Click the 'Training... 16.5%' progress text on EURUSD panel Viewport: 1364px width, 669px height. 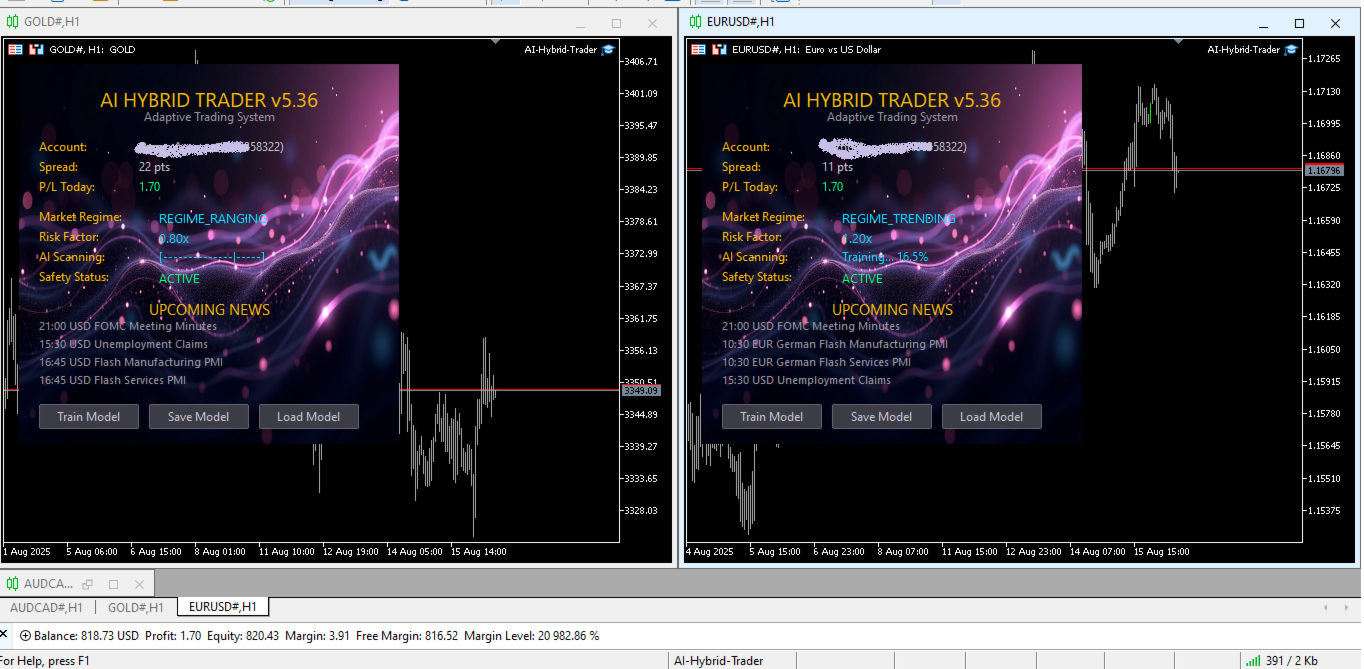pos(885,257)
